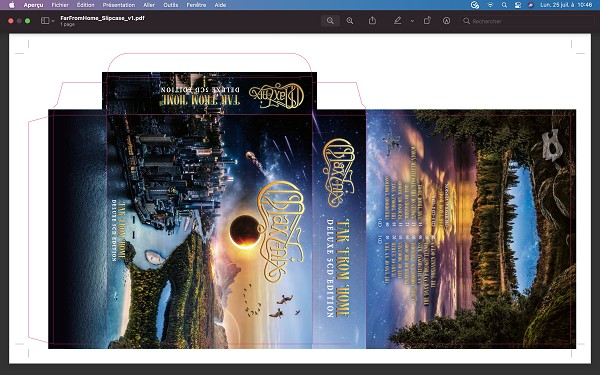Expand the highlight color dropdown arrow
The height and width of the screenshot is (375, 600).
pyautogui.click(x=412, y=21)
